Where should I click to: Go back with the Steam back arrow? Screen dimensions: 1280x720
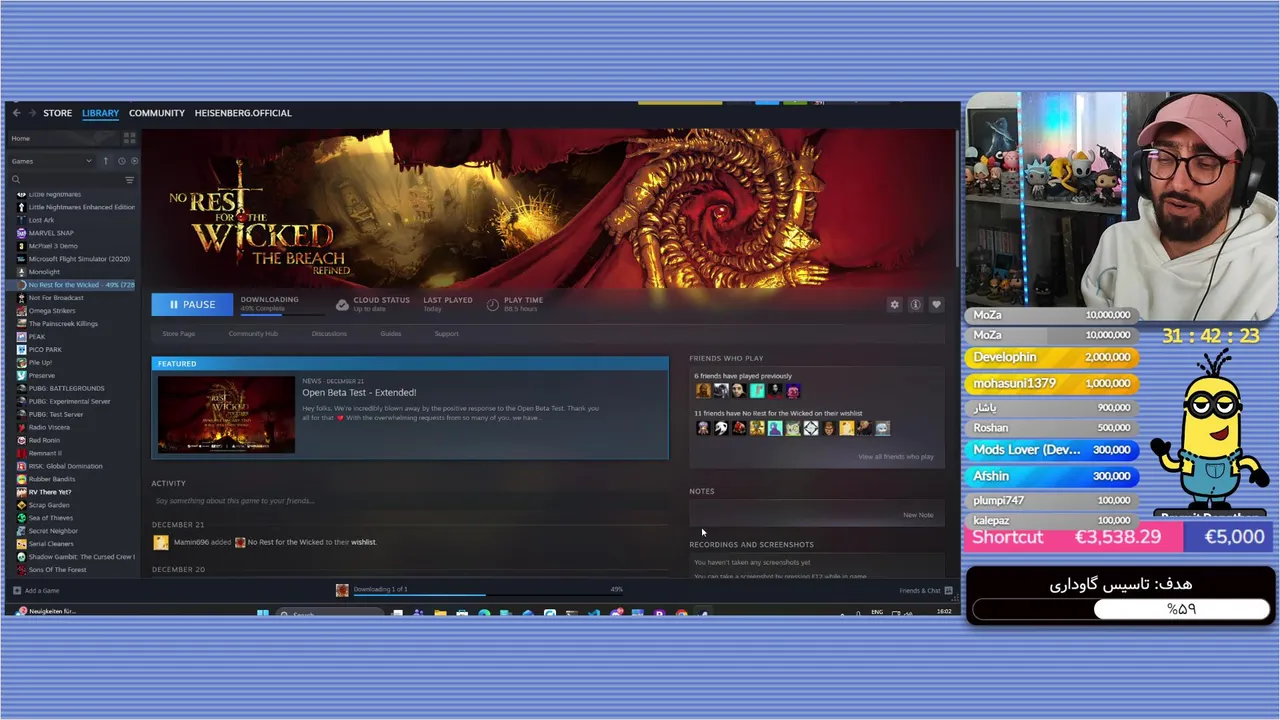[x=17, y=113]
